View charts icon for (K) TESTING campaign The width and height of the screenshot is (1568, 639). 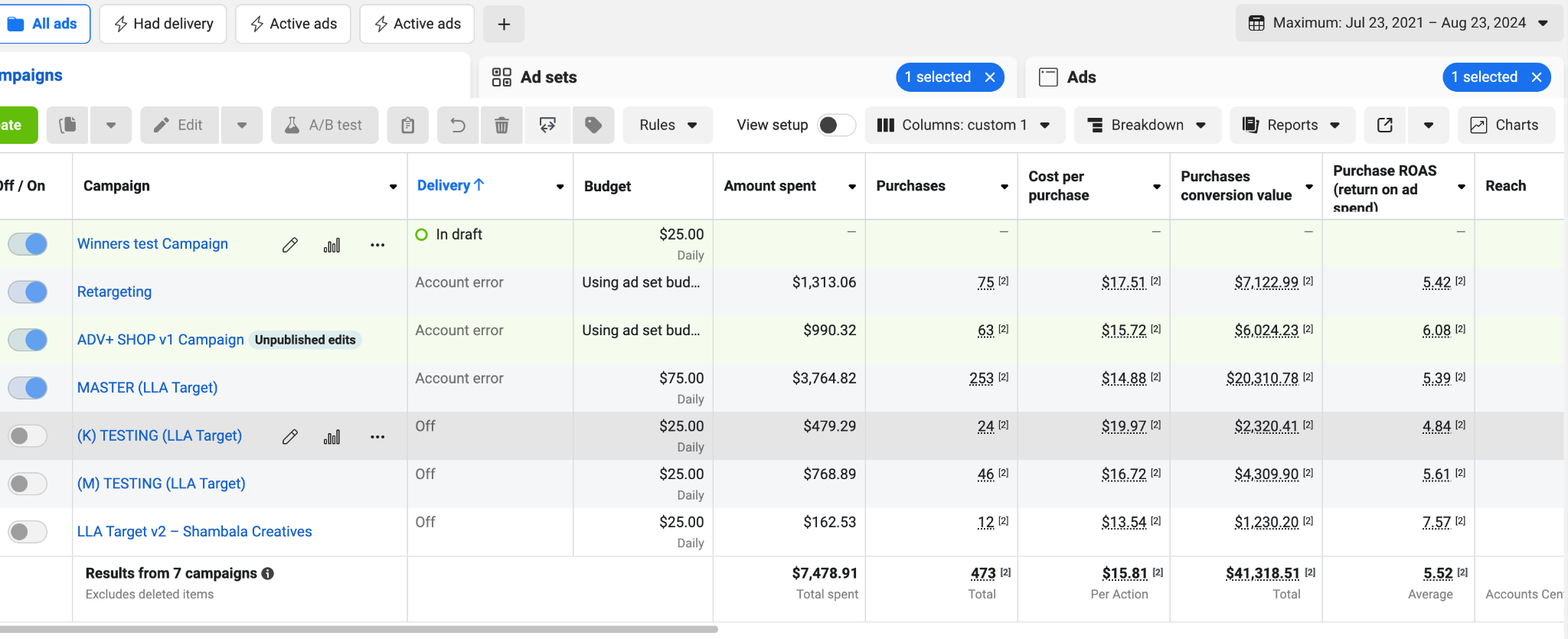332,437
